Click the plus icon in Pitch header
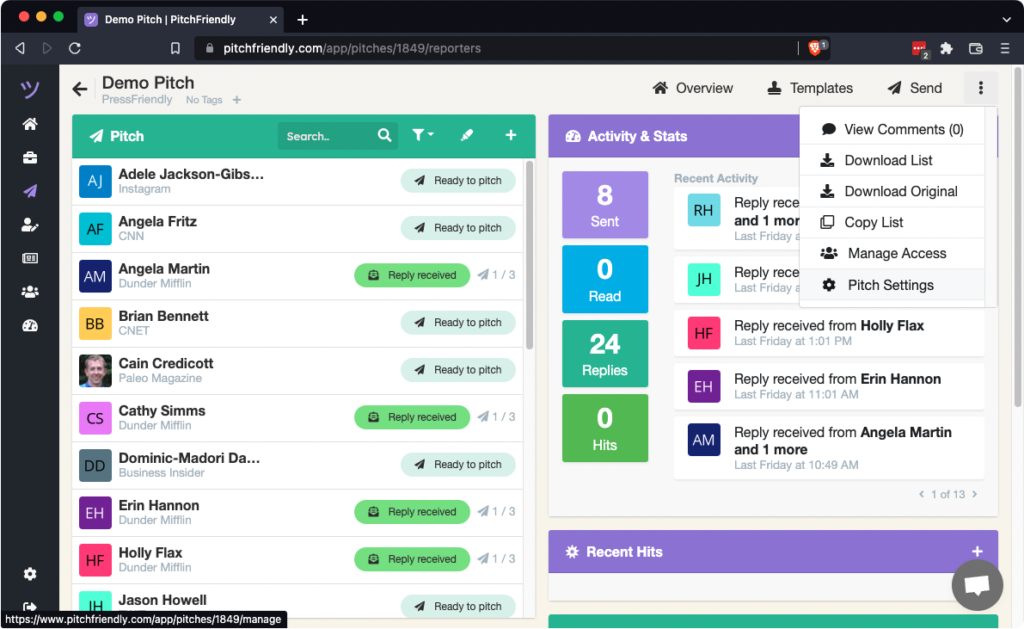 pos(510,136)
